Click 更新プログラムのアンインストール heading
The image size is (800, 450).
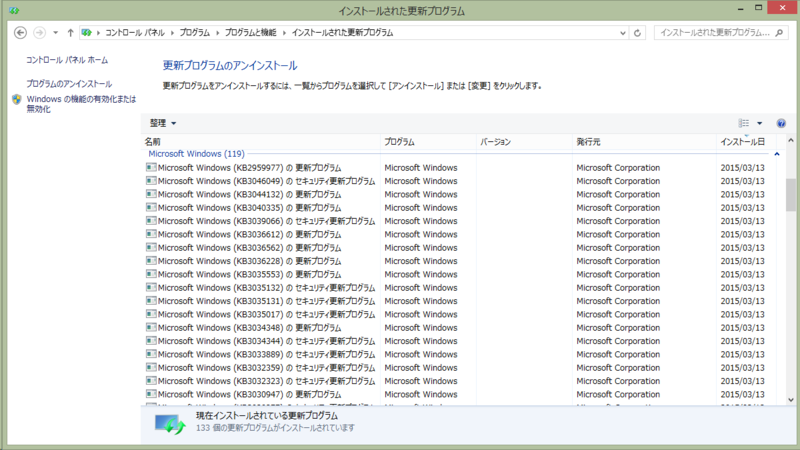point(230,65)
